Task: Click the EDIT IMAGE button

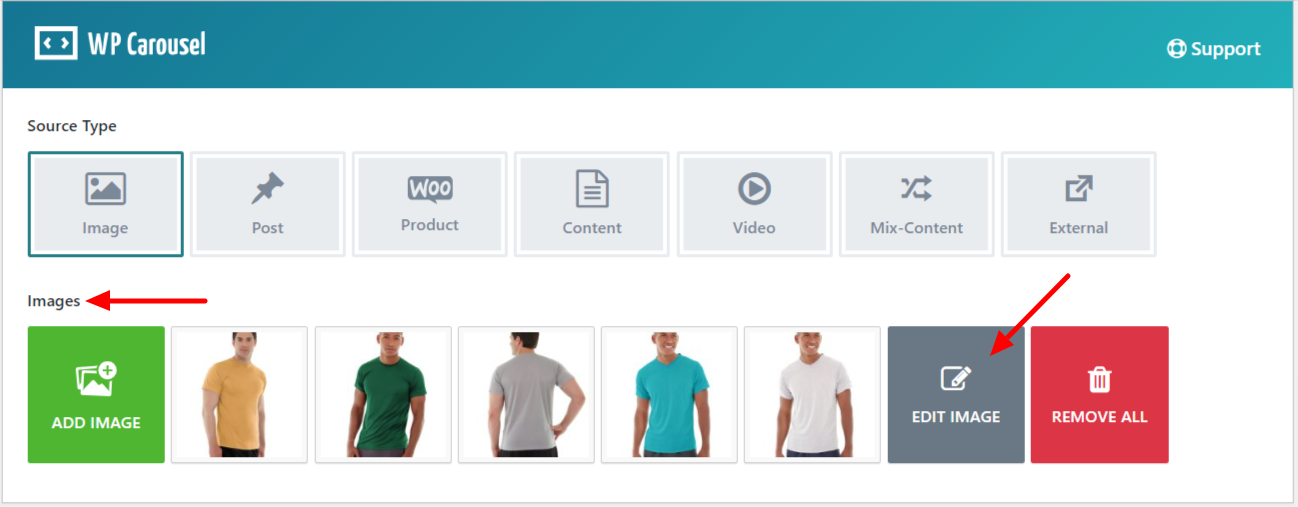Action: [956, 395]
